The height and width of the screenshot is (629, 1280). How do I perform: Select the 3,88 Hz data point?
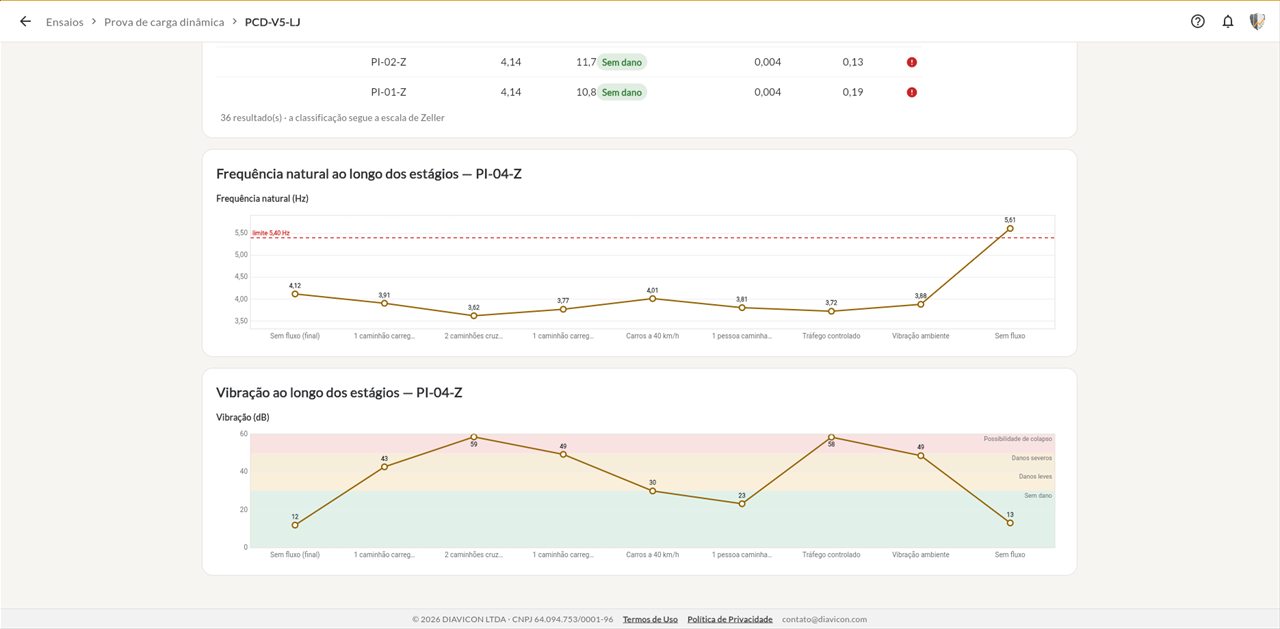[921, 304]
